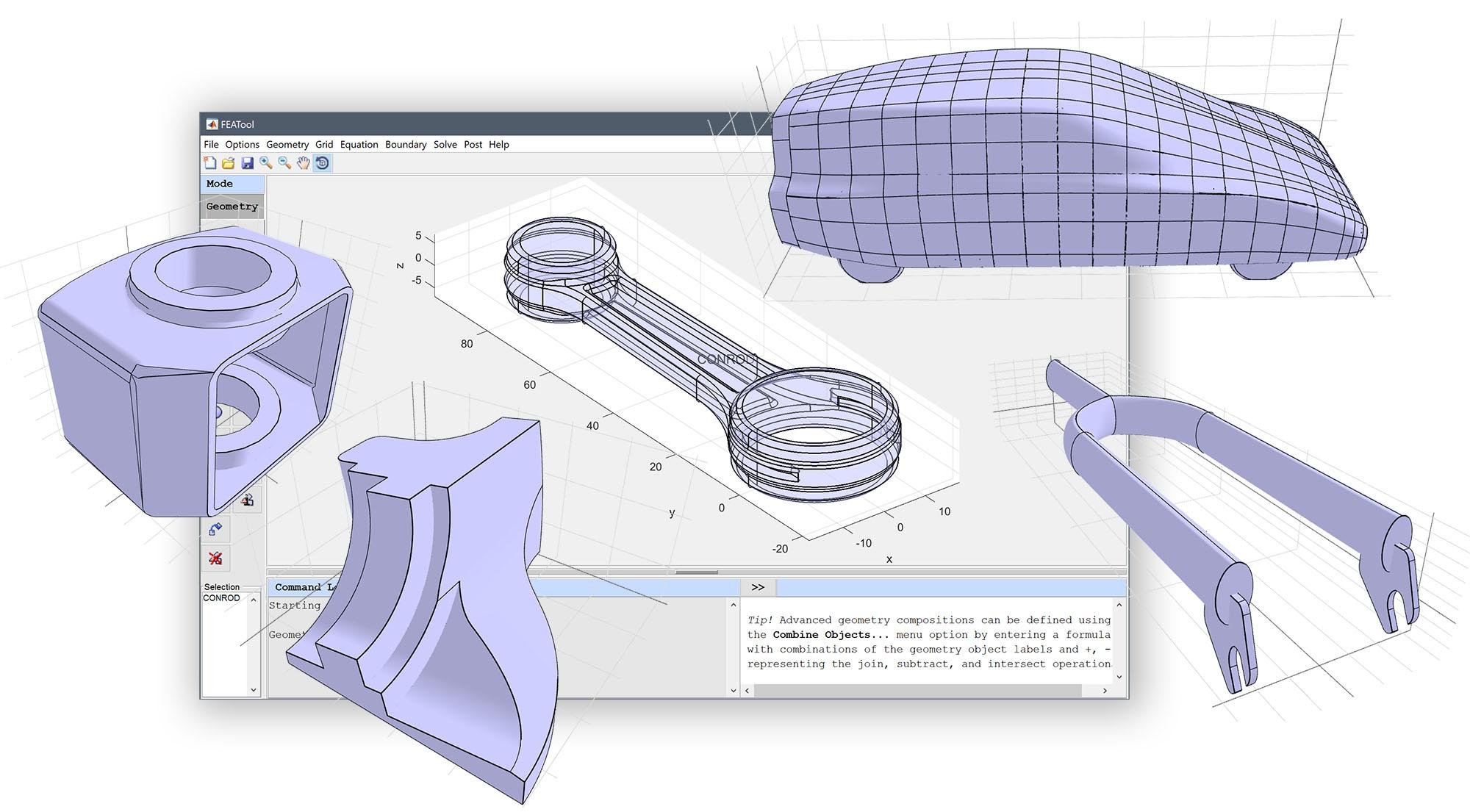
Task: Switch to Geometry mode button
Action: (x=232, y=206)
